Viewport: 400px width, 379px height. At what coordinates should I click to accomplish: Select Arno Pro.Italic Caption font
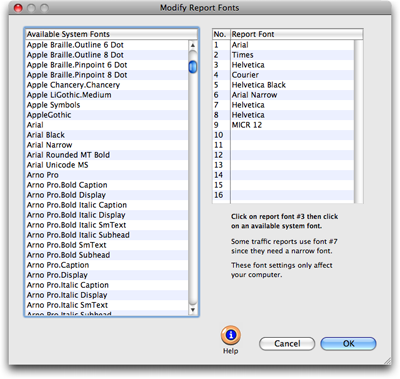coord(107,285)
